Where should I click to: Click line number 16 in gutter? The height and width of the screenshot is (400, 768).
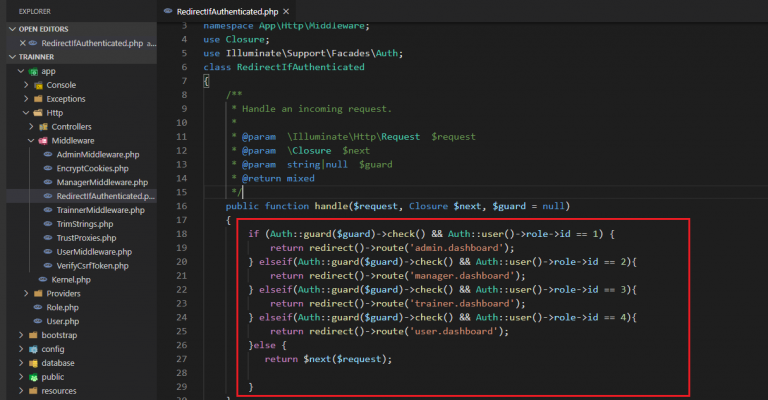182,206
